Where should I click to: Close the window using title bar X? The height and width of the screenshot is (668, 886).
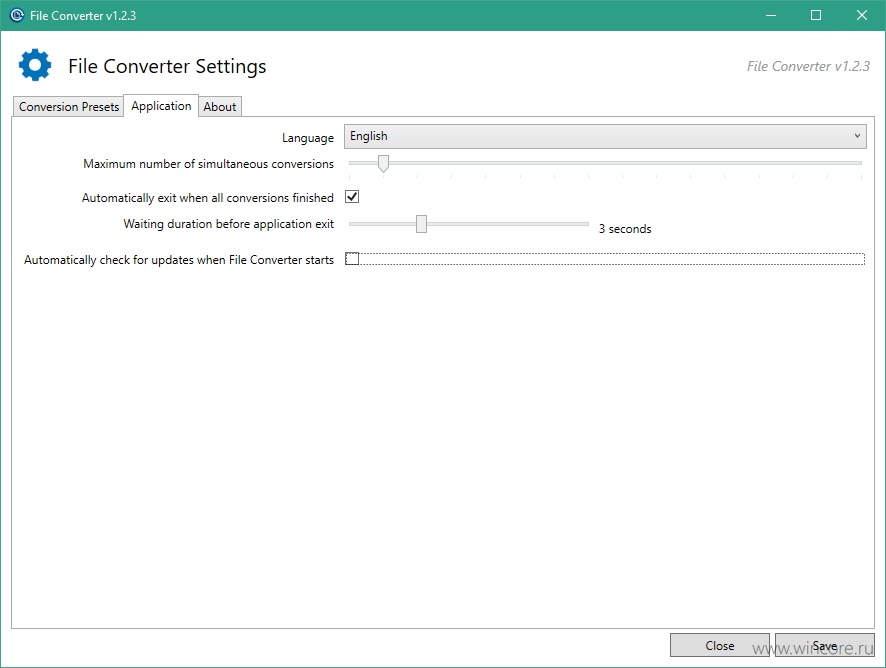pyautogui.click(x=862, y=15)
